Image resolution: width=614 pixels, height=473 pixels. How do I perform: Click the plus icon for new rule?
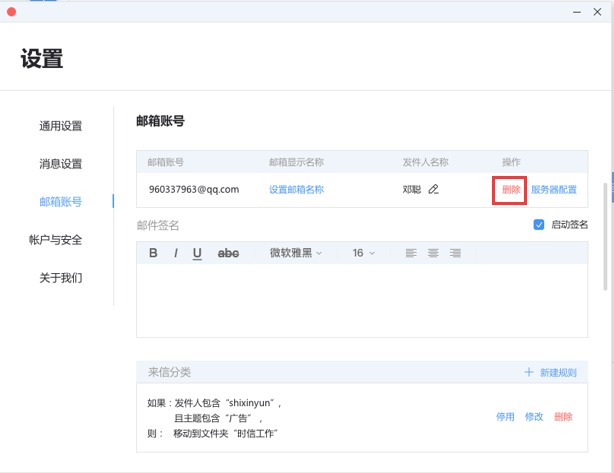point(529,372)
